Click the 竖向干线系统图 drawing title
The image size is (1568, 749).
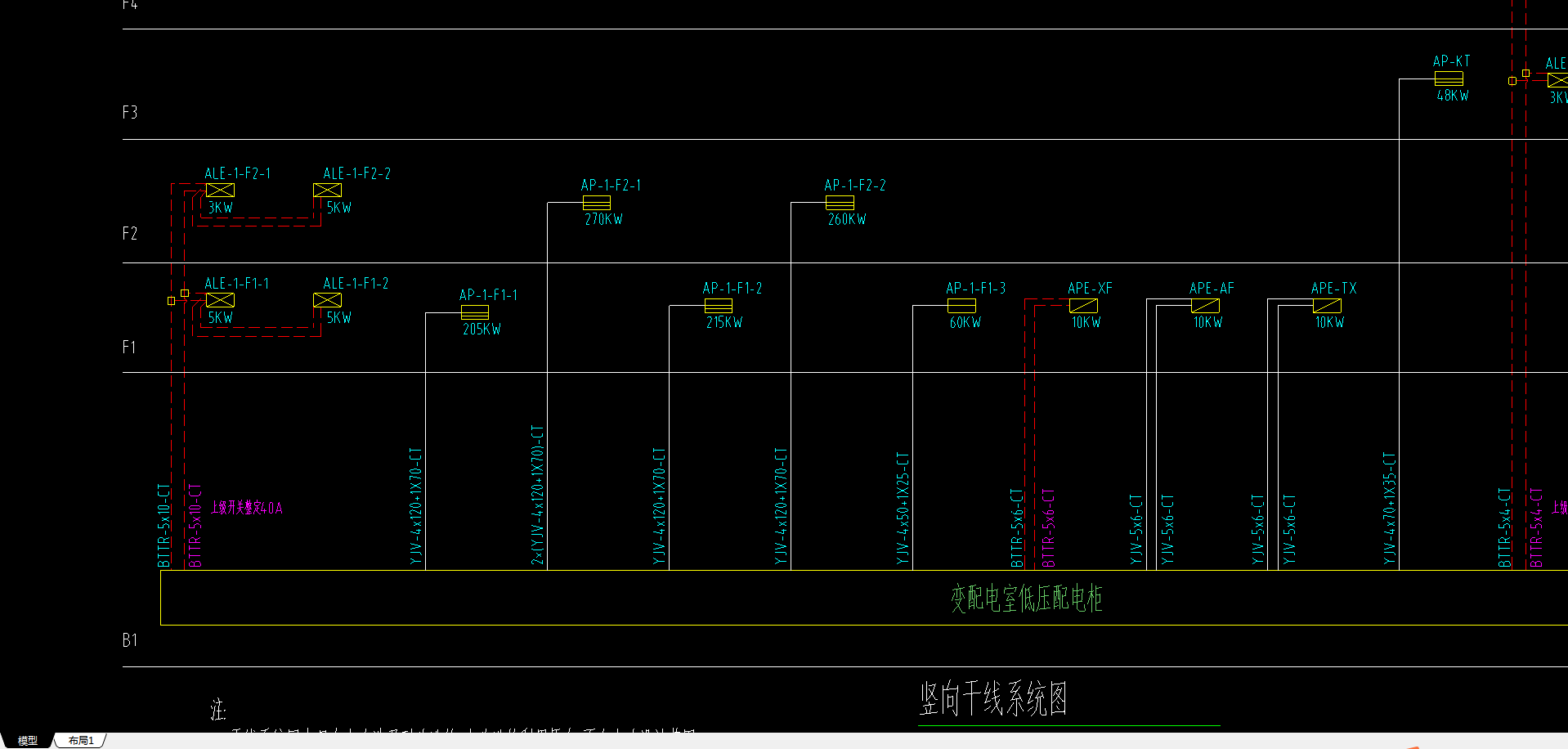point(993,699)
